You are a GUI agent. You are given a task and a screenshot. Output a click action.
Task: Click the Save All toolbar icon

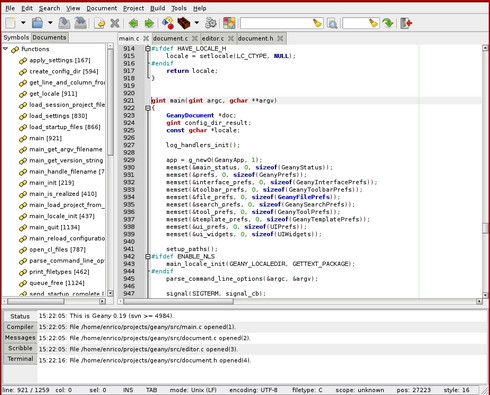(81, 23)
